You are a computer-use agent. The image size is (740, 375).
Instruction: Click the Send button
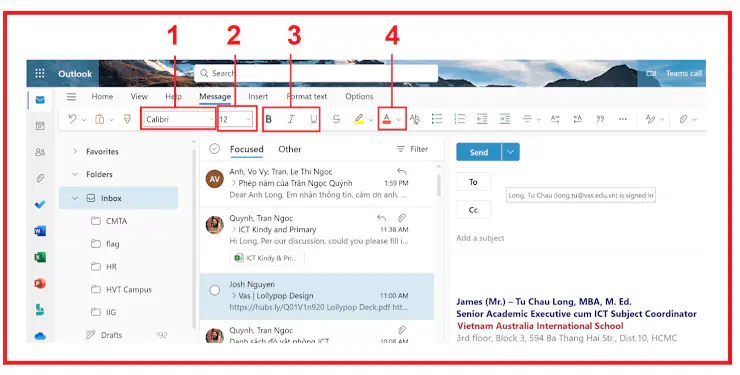pos(479,152)
